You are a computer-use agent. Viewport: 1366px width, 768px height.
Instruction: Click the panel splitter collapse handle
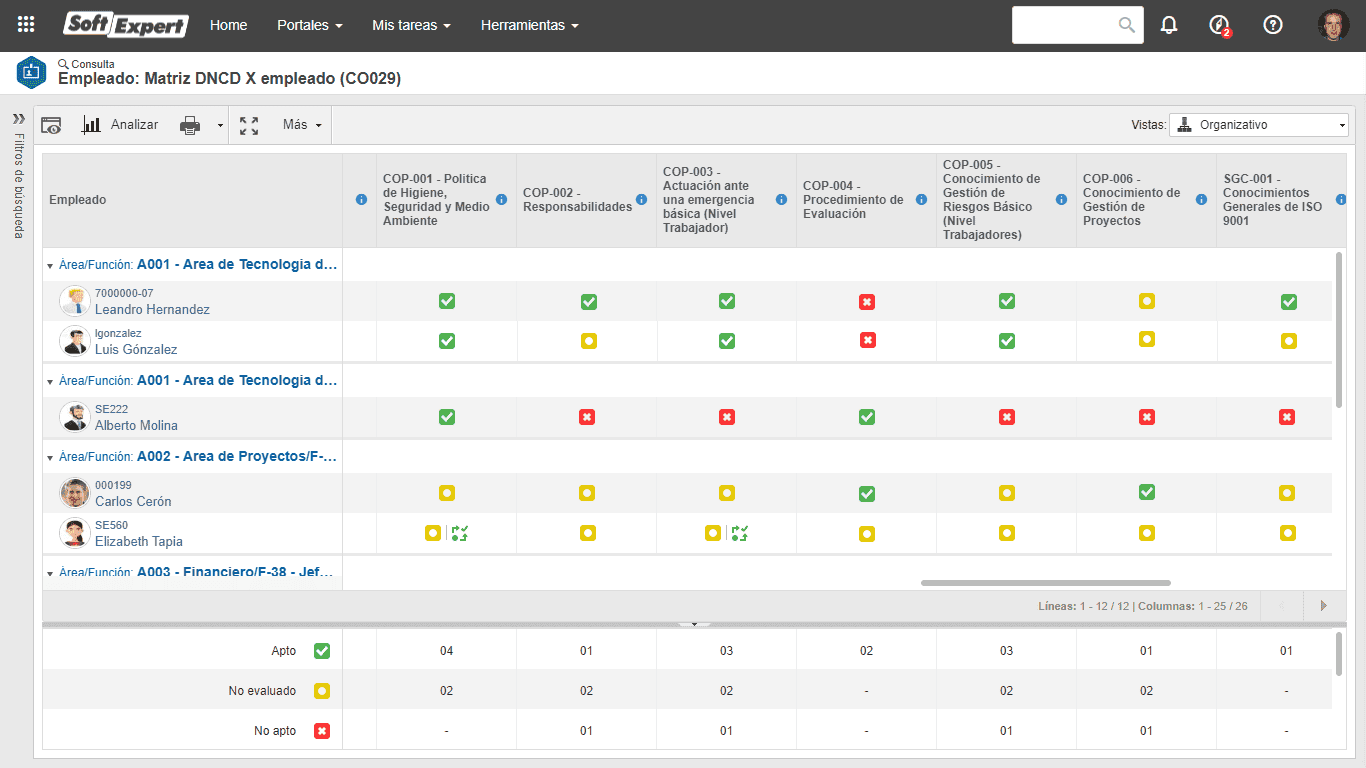point(694,624)
